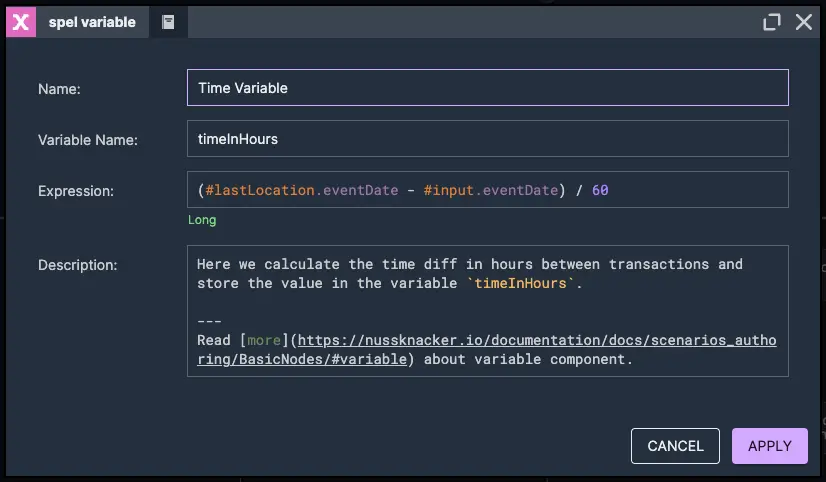Image resolution: width=826 pixels, height=482 pixels.
Task: Click #lastLocation in the expression
Action: tap(260, 190)
